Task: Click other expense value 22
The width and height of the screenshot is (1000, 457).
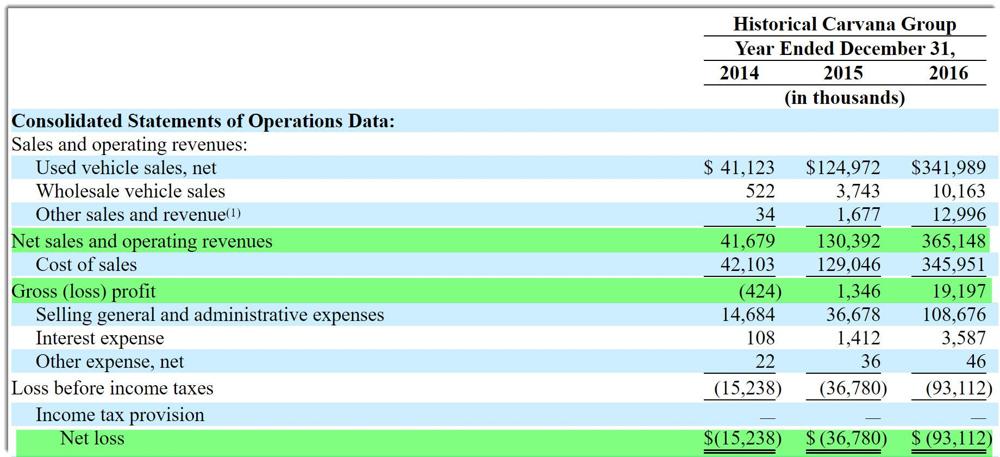Action: 763,361
